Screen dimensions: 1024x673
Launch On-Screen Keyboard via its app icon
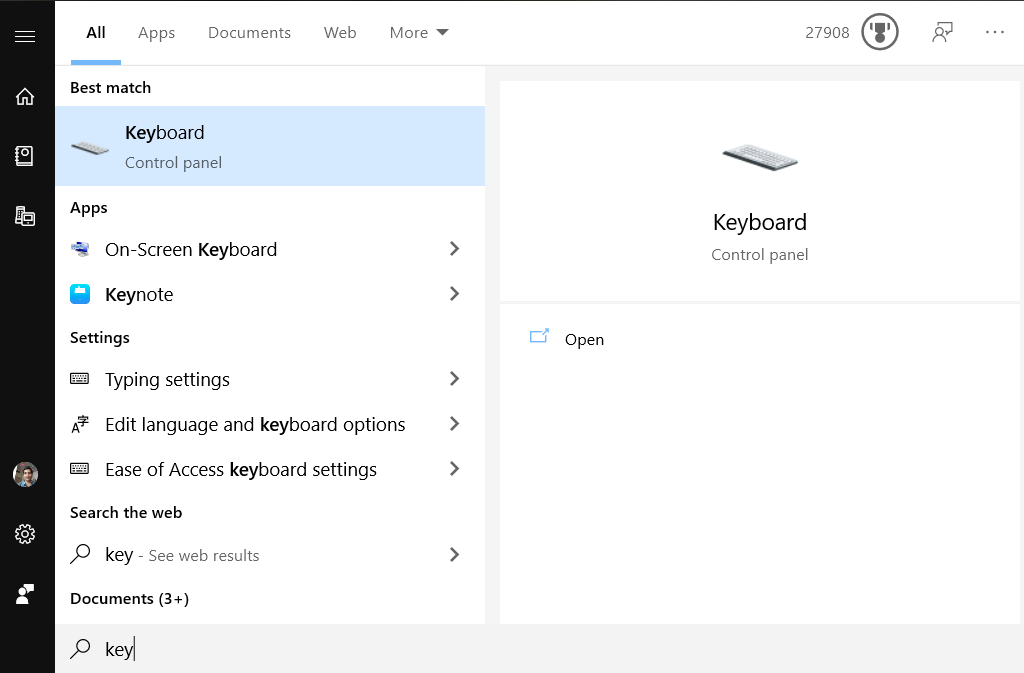tap(81, 249)
